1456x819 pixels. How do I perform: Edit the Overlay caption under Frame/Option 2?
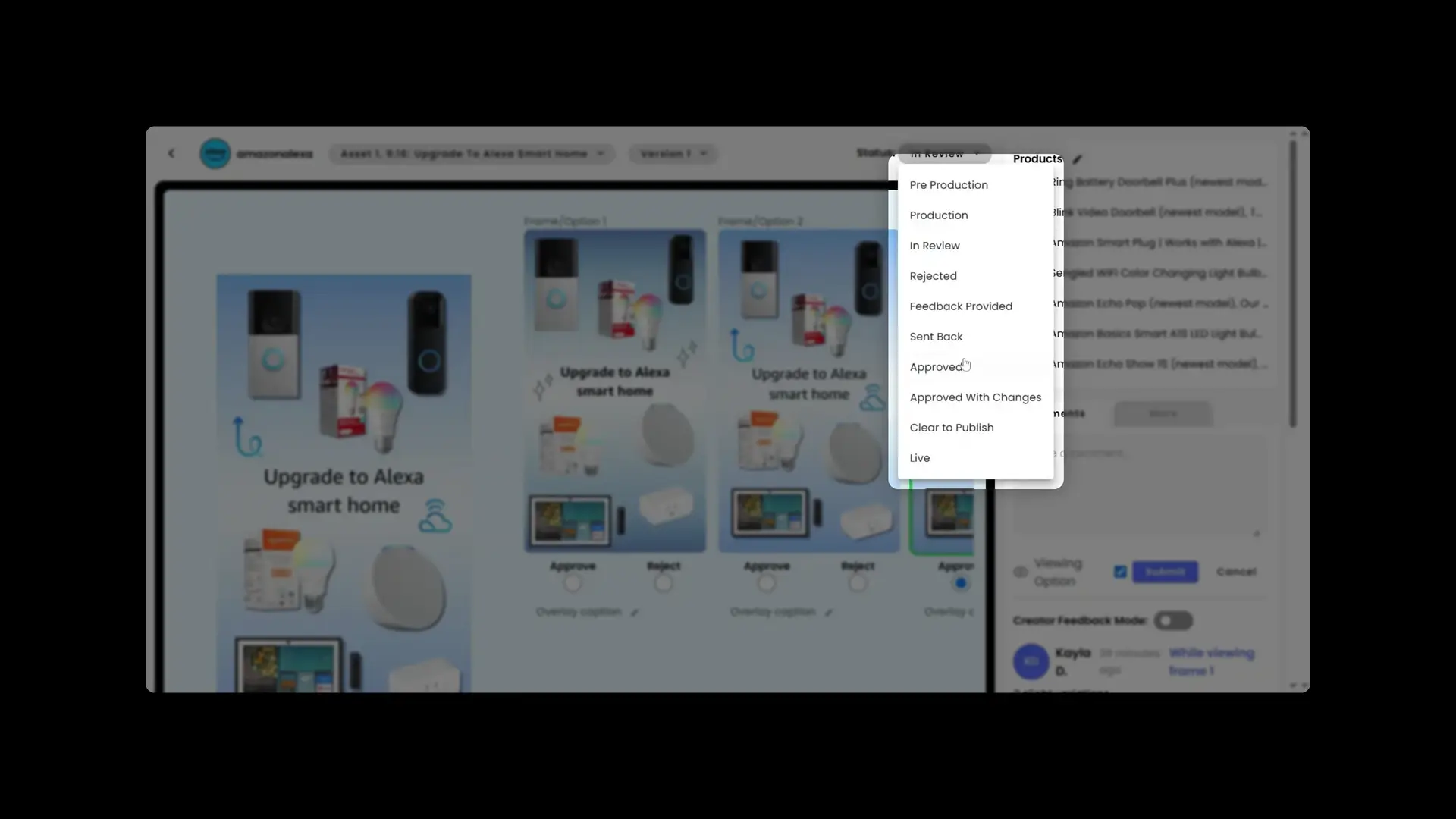[x=830, y=612]
